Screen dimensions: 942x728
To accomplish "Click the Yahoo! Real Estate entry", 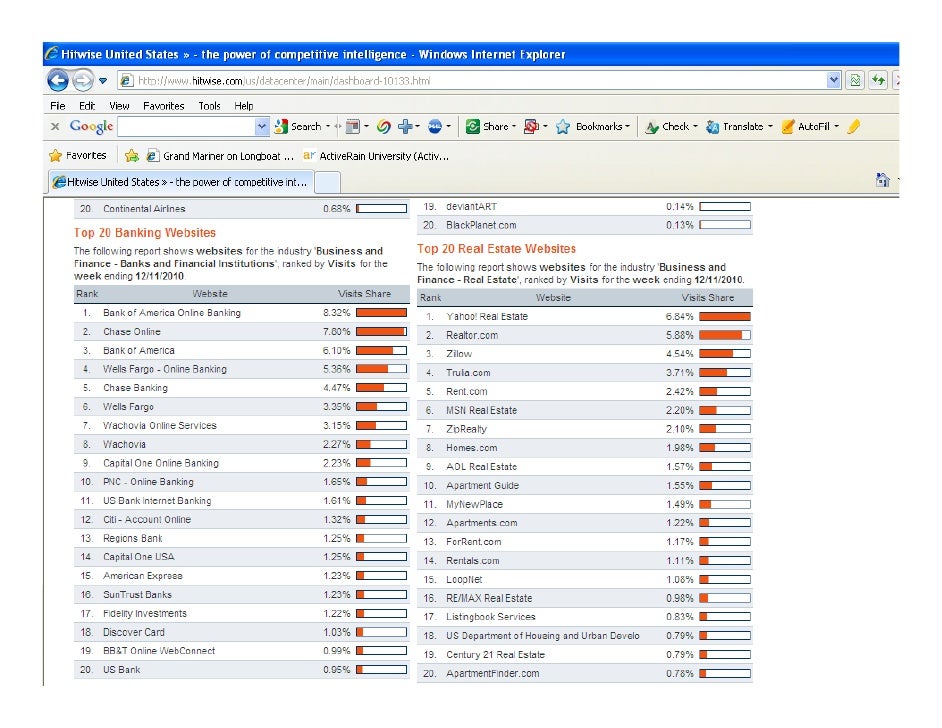I will click(x=487, y=317).
